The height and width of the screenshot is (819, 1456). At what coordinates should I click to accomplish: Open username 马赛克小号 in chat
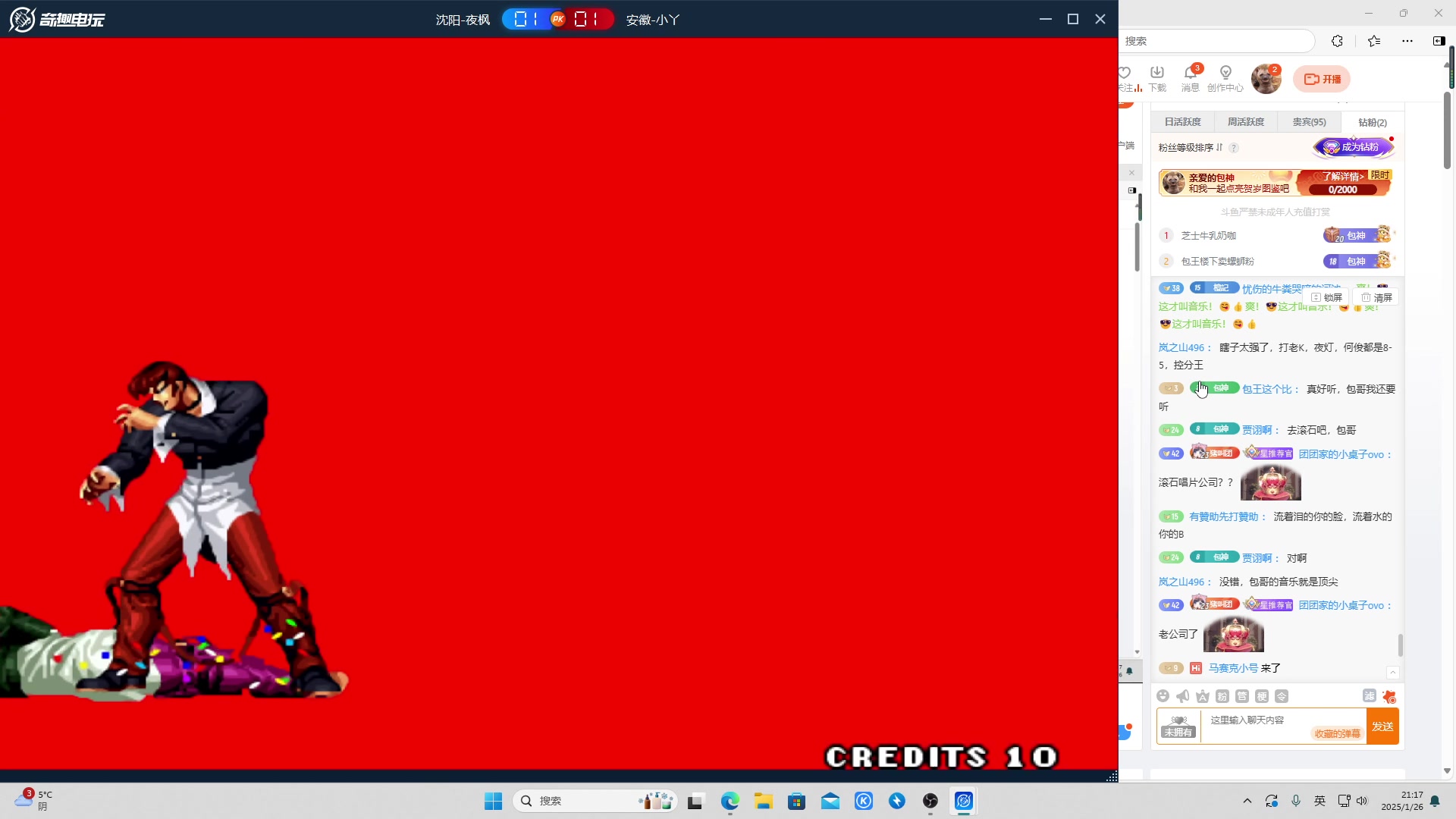coord(1233,668)
